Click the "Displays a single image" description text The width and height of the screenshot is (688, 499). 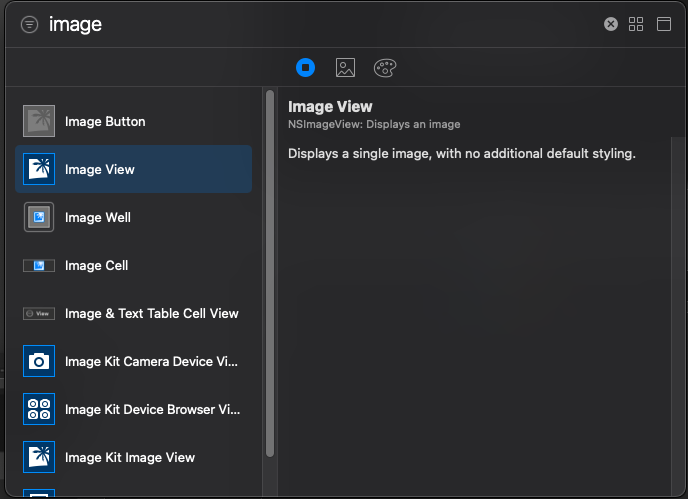(462, 154)
